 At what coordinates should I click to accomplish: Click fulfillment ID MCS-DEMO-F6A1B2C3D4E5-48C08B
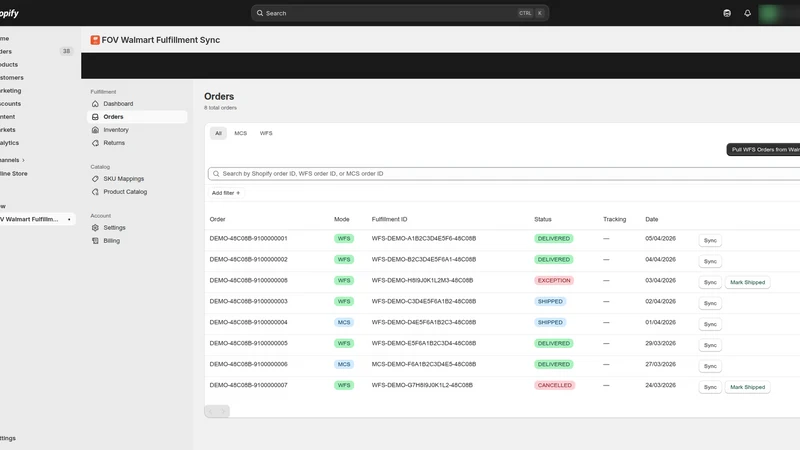(424, 364)
